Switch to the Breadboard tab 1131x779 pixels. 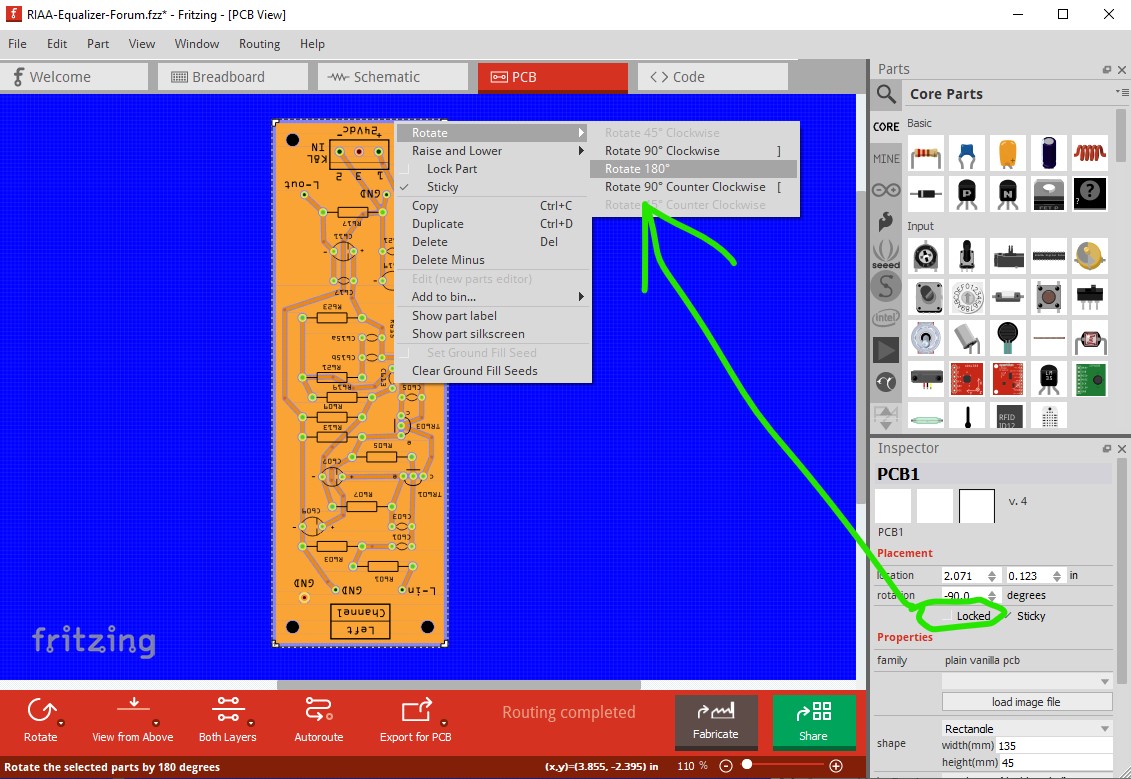[x=232, y=77]
